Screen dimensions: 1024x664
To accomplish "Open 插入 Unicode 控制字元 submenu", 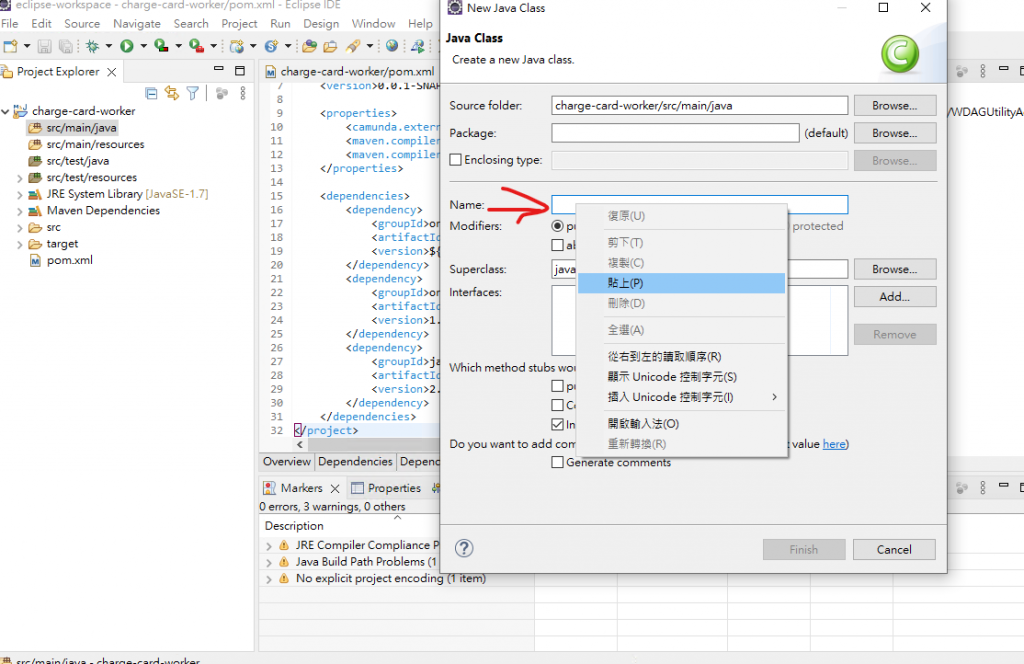I will coord(681,397).
